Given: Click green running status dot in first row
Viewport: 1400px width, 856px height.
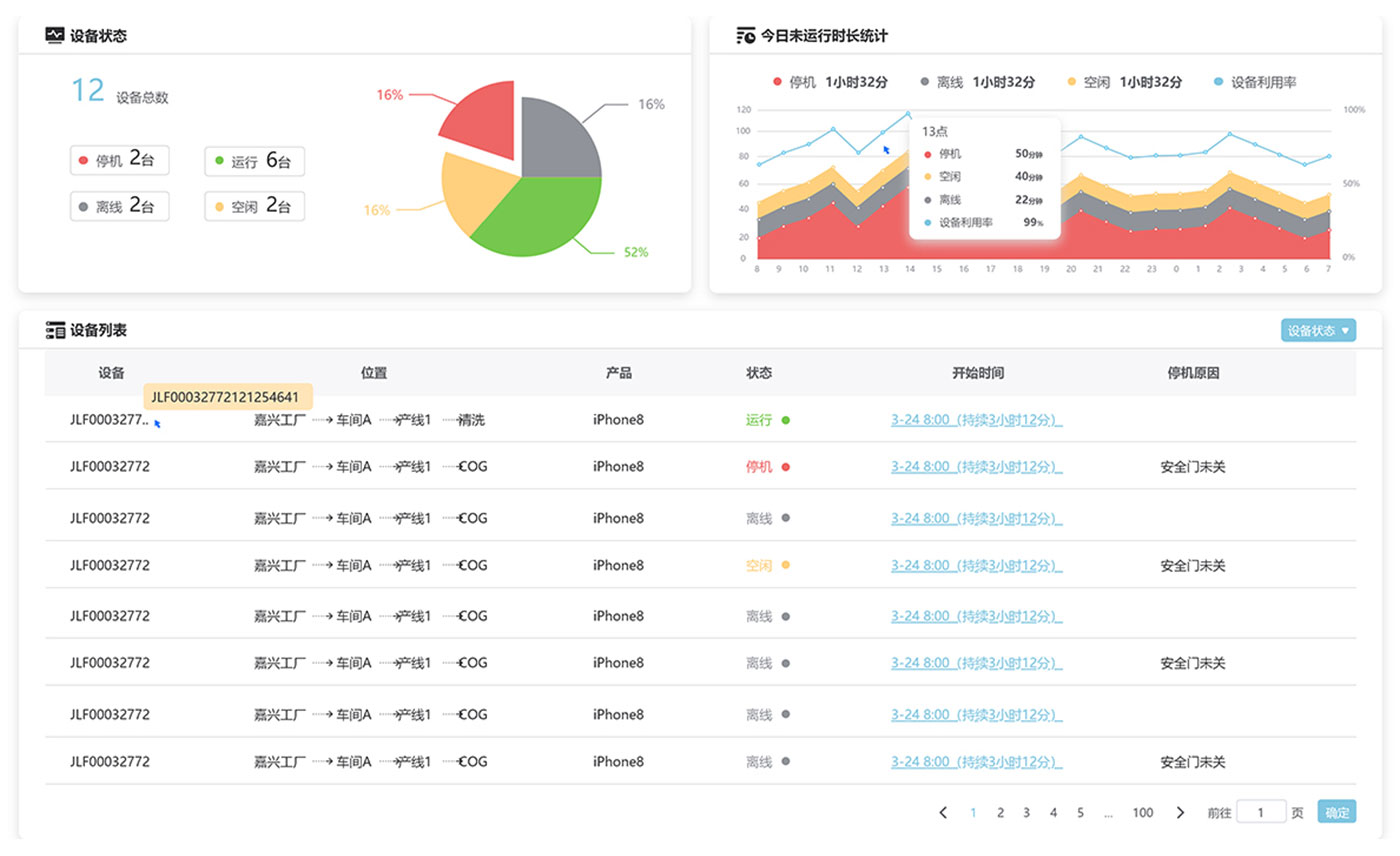Looking at the screenshot, I should 786,421.
